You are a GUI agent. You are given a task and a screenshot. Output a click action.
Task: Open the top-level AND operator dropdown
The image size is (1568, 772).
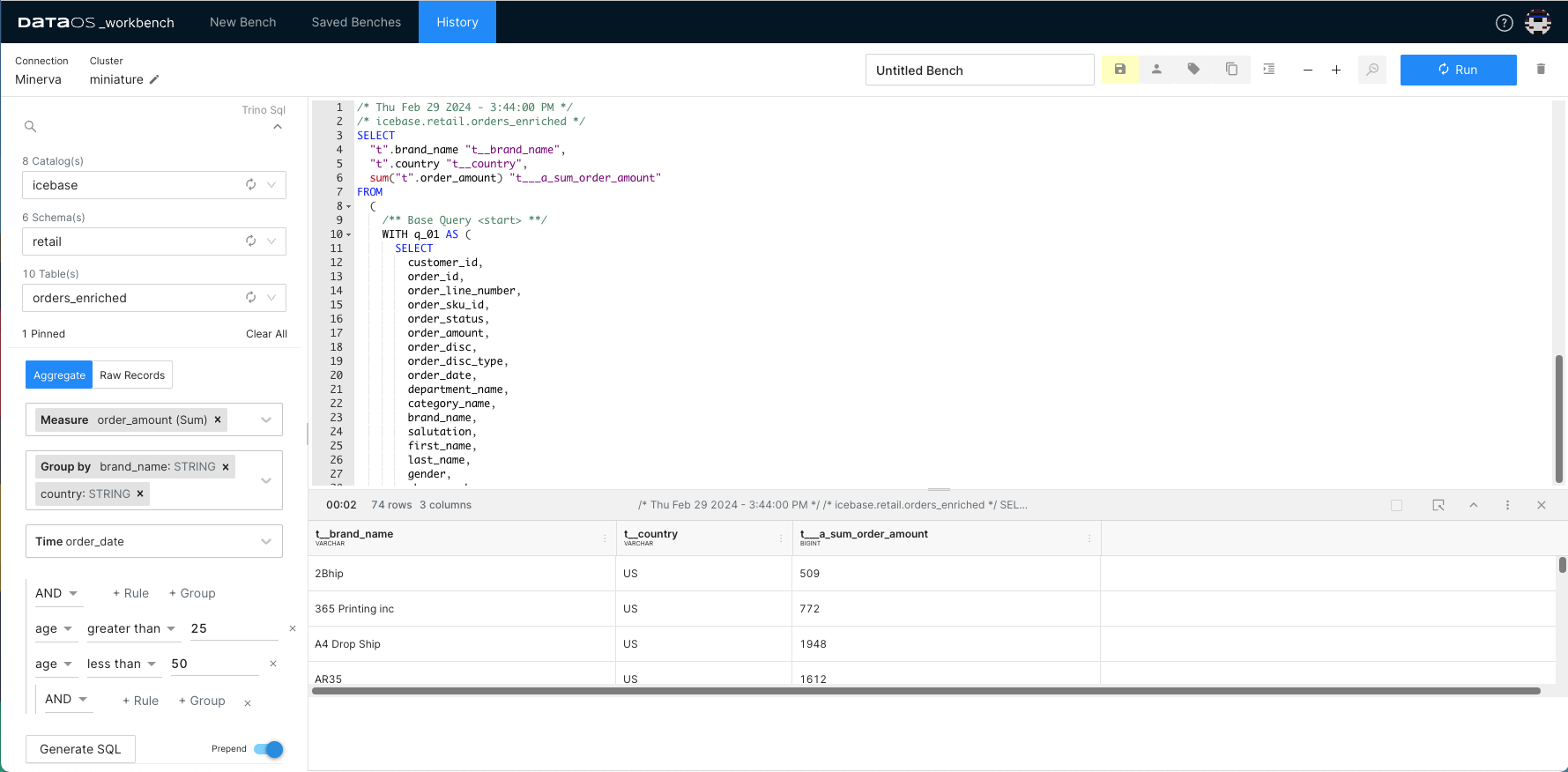[x=57, y=593]
